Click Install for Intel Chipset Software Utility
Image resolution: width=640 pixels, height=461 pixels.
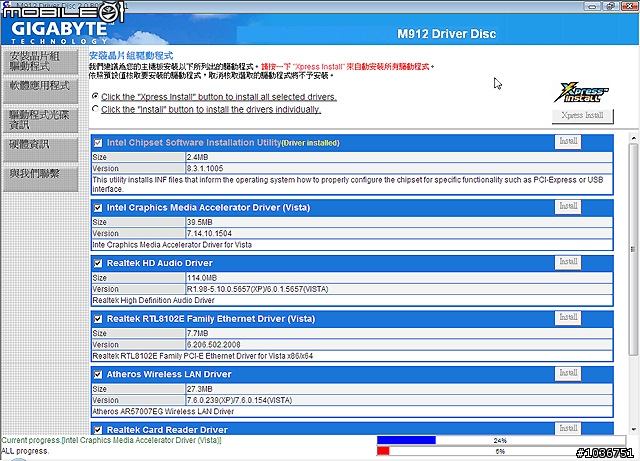coord(568,141)
